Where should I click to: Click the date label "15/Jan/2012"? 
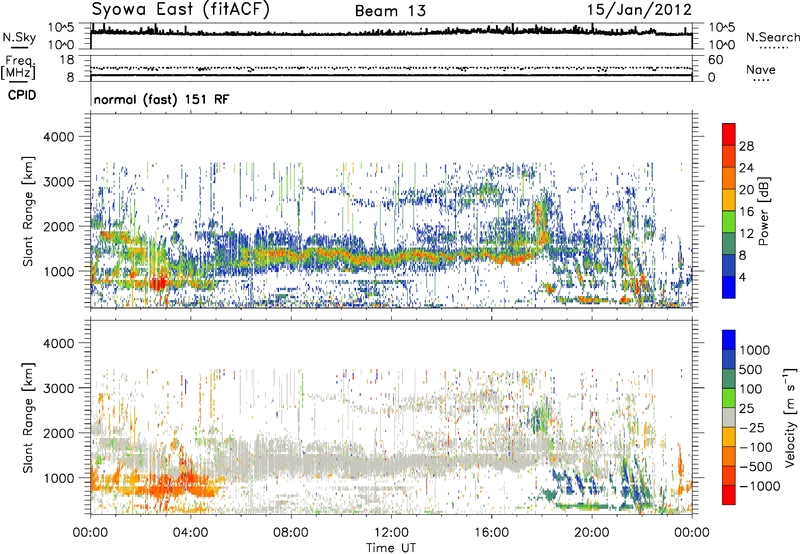pyautogui.click(x=639, y=10)
